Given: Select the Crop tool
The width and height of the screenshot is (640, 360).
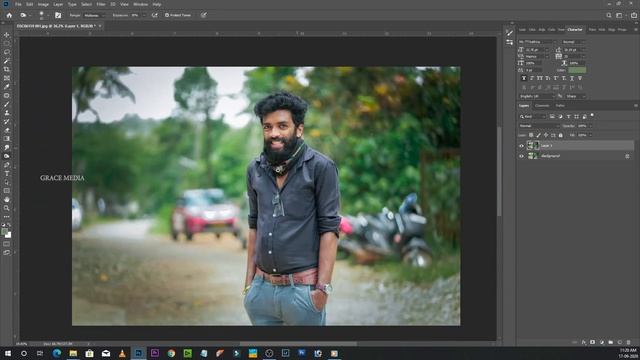Looking at the screenshot, I should point(7,69).
